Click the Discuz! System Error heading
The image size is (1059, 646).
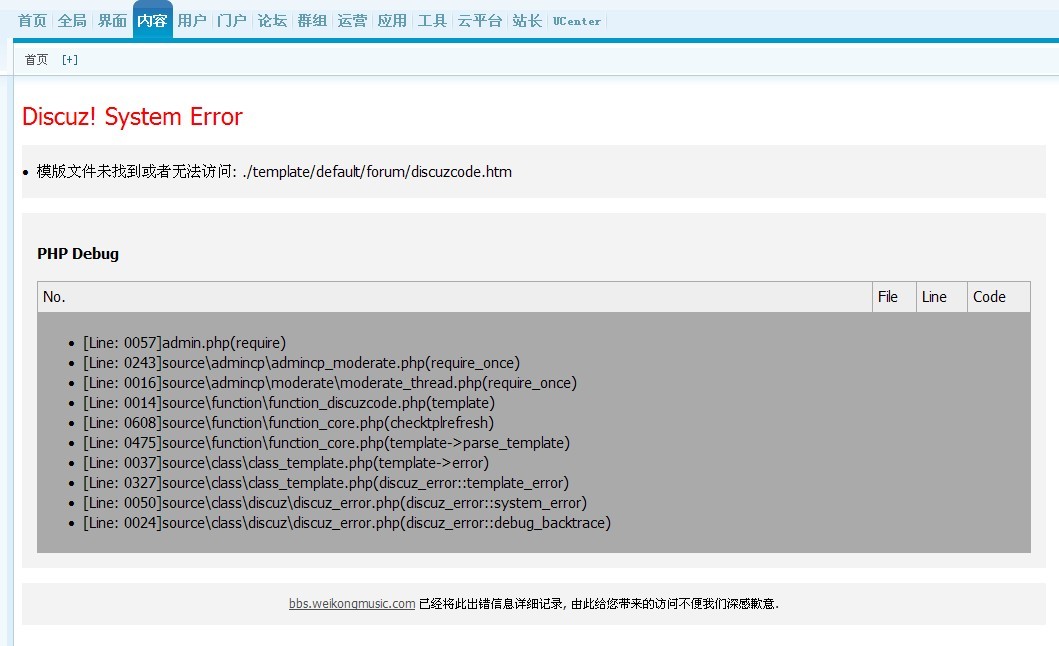(132, 116)
